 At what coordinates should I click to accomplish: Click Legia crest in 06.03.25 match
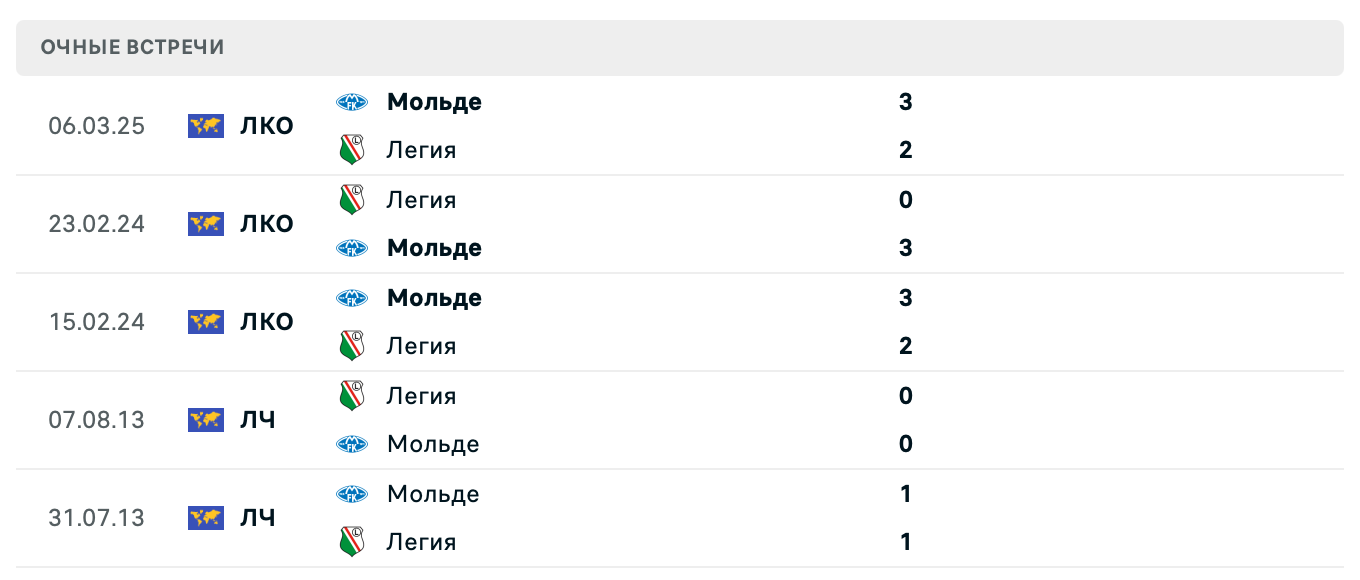[351, 150]
